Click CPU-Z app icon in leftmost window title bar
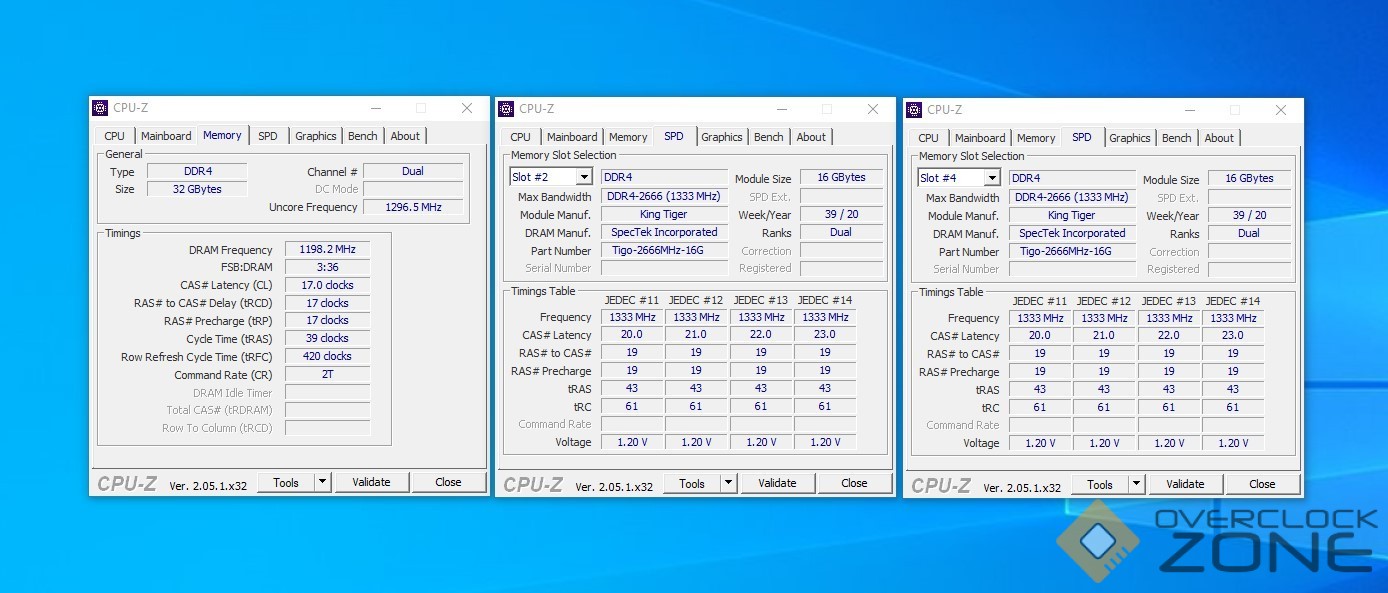Viewport: 1388px width, 593px height. (100, 108)
